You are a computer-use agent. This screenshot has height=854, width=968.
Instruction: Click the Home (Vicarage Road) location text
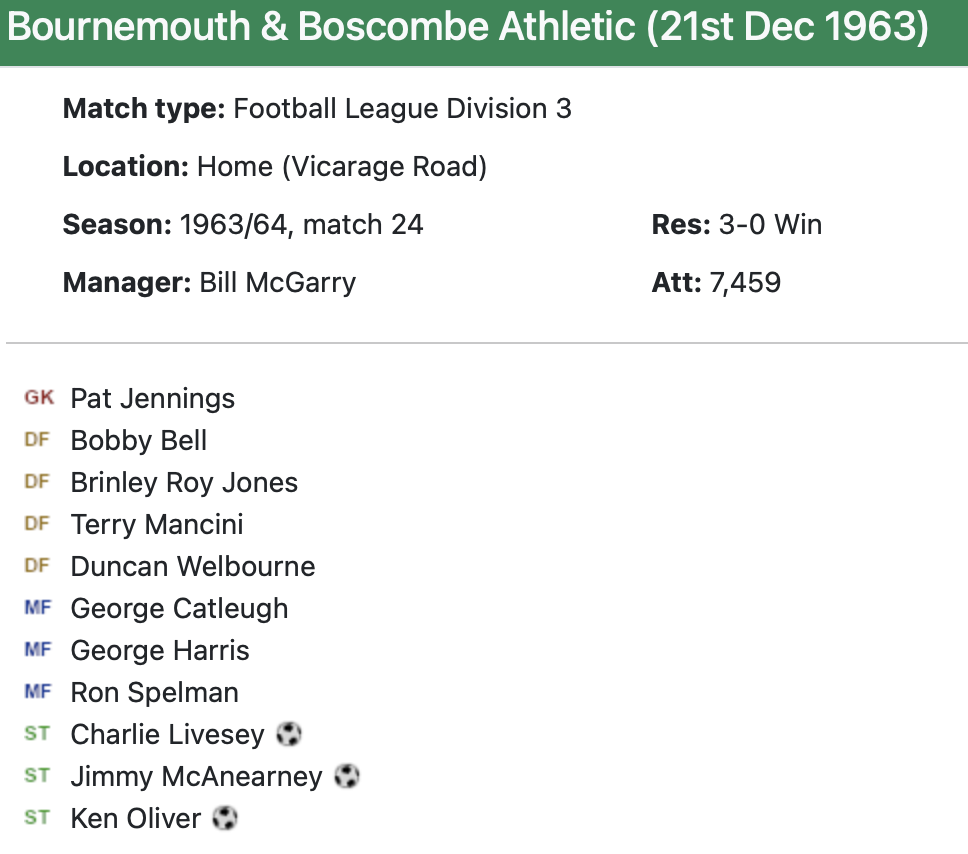click(x=342, y=167)
